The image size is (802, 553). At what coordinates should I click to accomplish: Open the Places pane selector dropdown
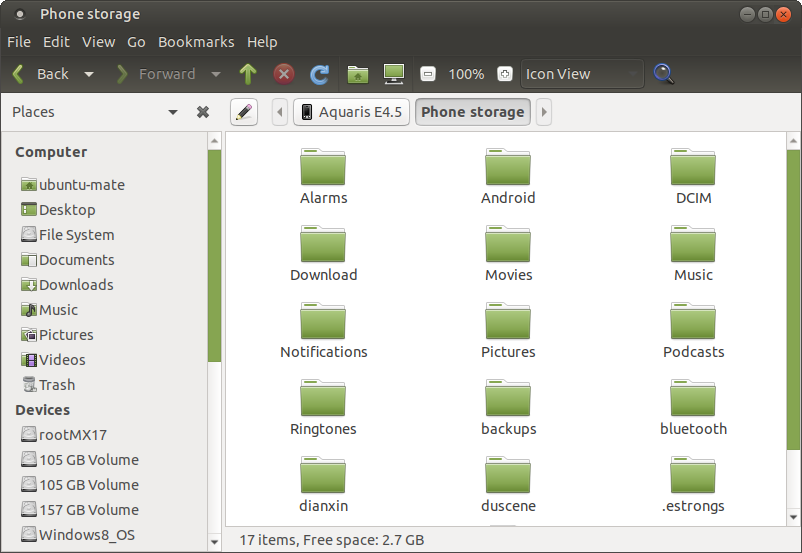[173, 112]
